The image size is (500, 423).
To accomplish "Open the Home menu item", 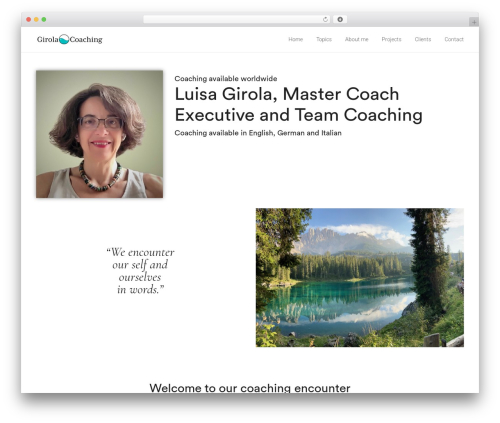I will pos(296,39).
